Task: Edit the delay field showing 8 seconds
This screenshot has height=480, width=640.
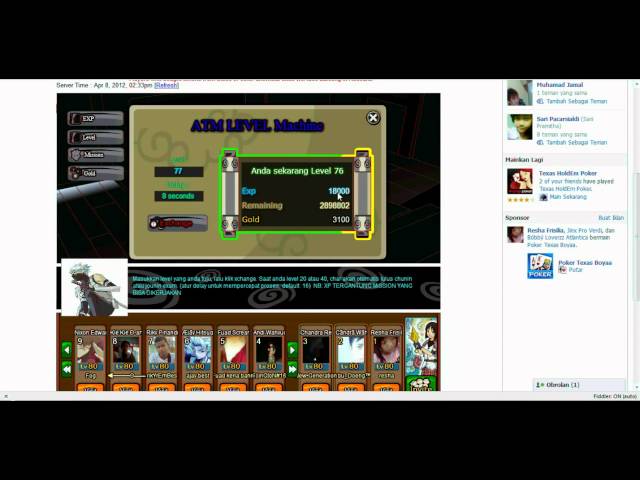Action: [179, 196]
